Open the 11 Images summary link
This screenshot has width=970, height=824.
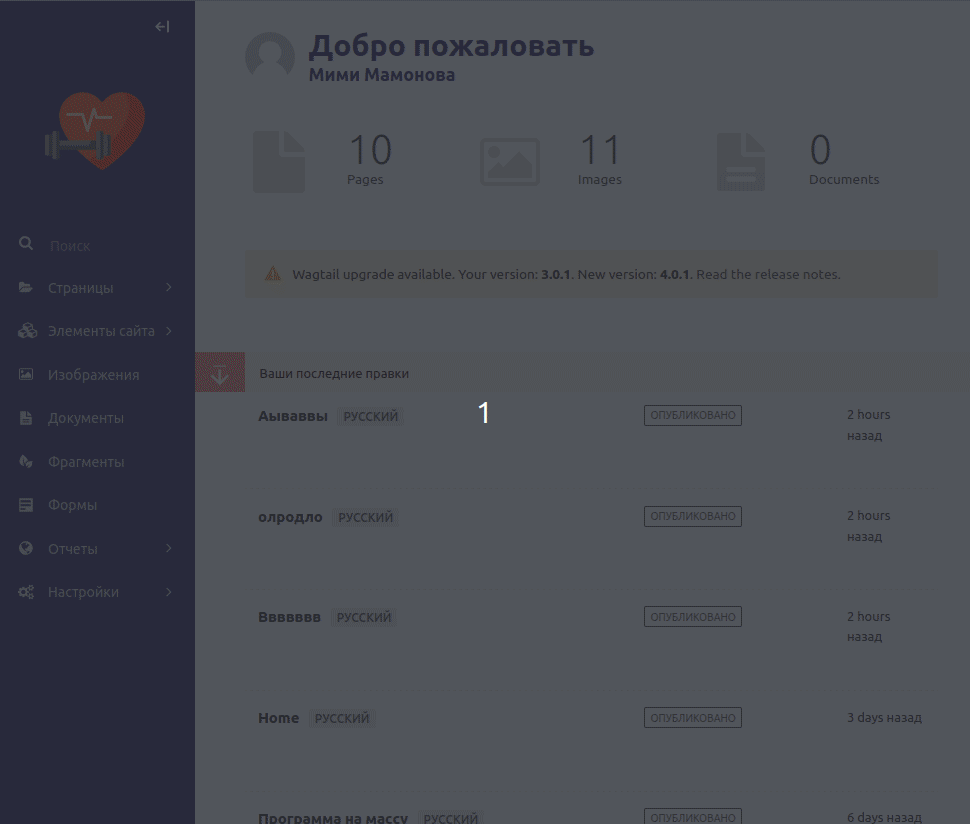click(599, 158)
